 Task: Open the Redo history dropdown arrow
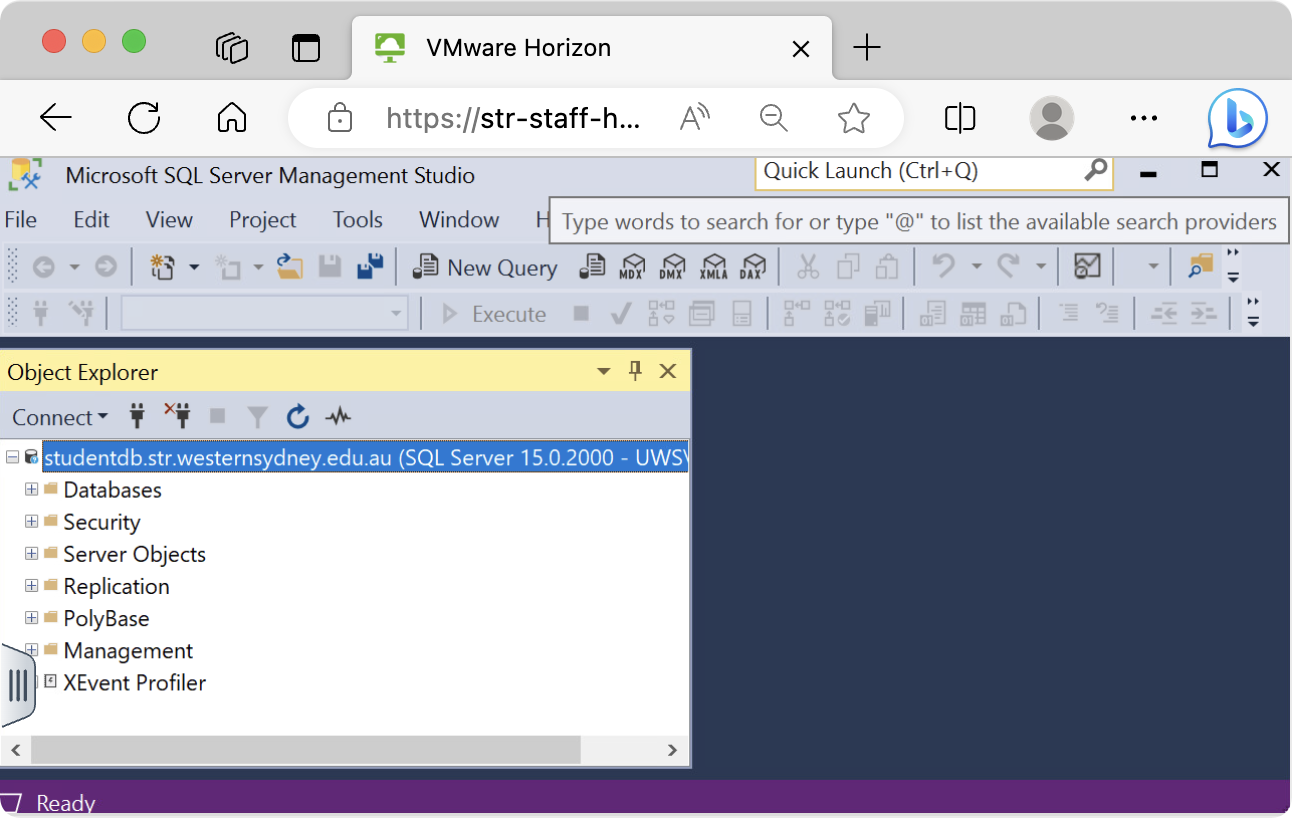pyautogui.click(x=1040, y=267)
